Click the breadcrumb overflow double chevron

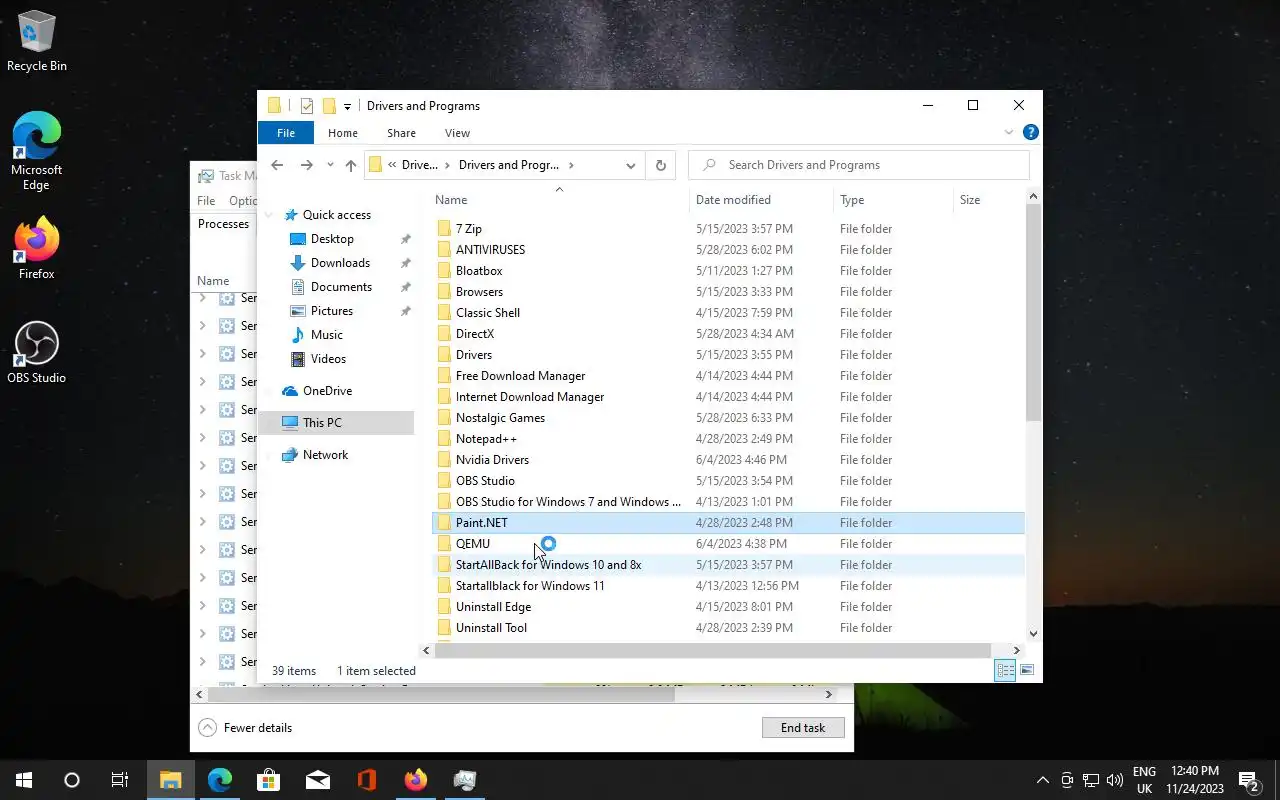tap(392, 165)
